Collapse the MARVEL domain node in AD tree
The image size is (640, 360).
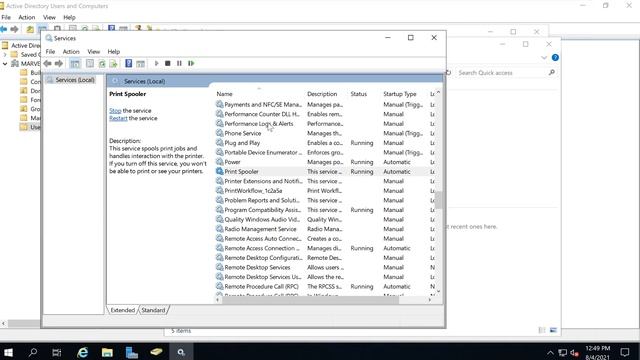5,64
